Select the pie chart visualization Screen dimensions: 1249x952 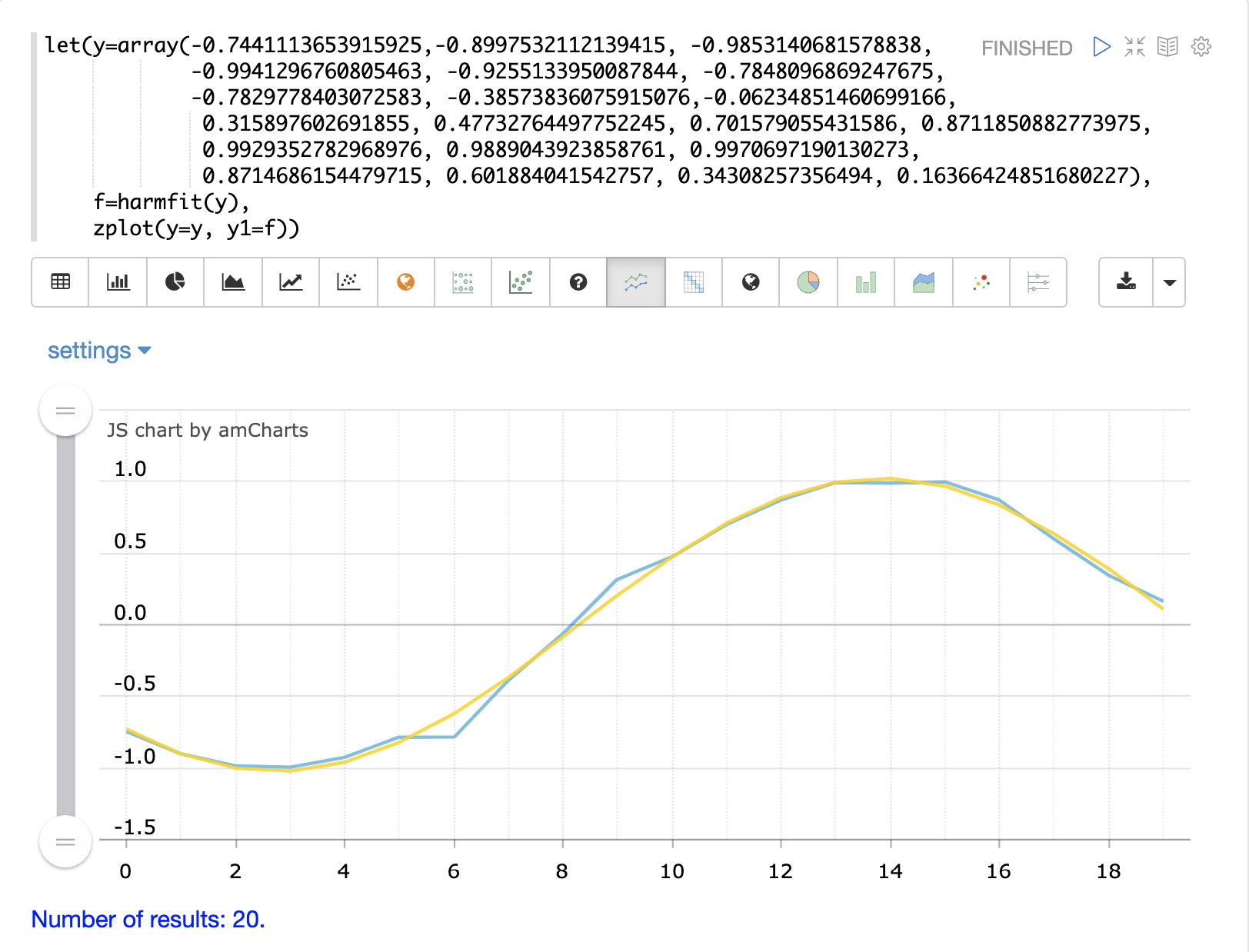175,282
